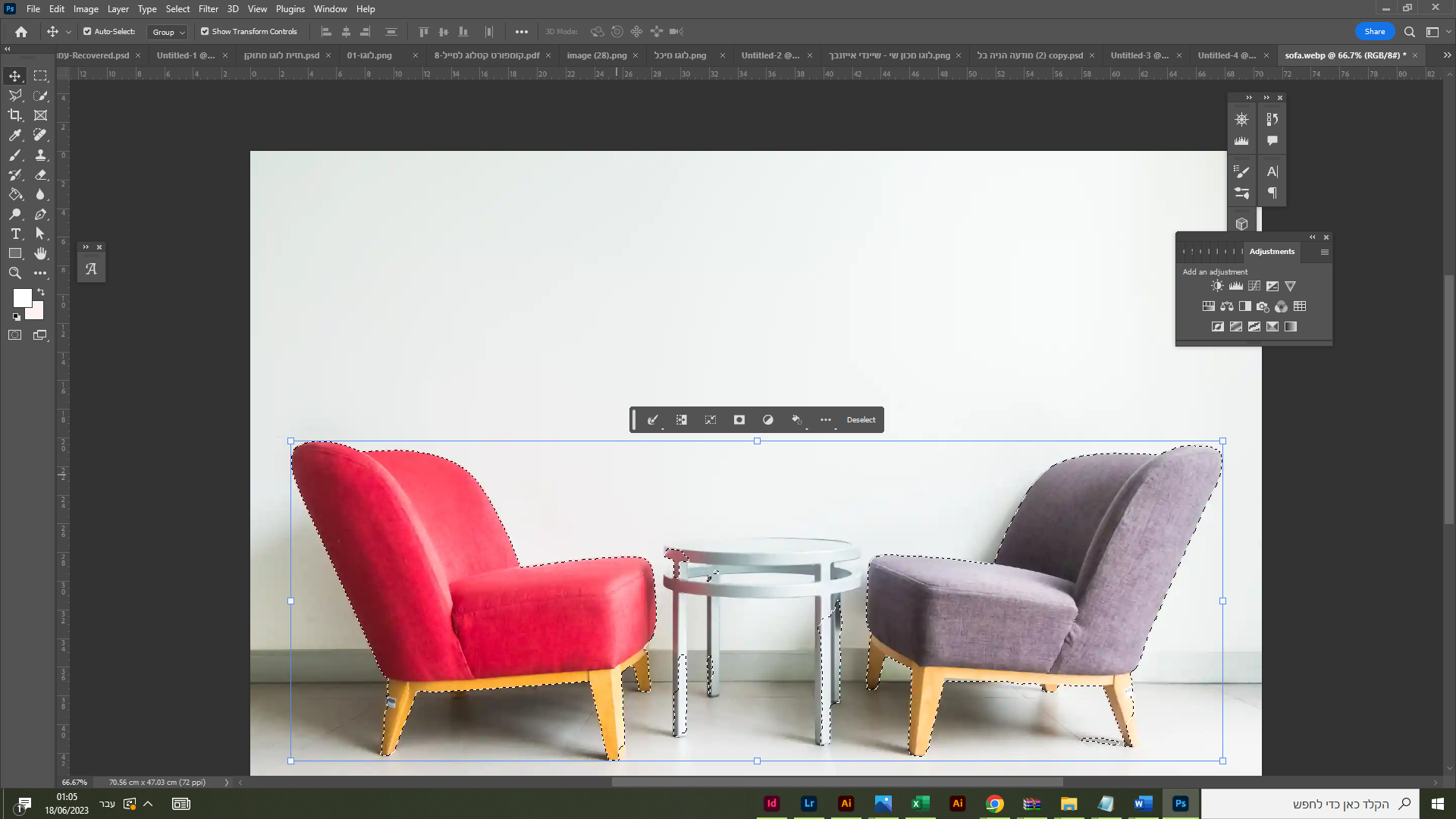Screen dimensions: 1456x819
Task: Select the Eraser tool
Action: click(41, 174)
